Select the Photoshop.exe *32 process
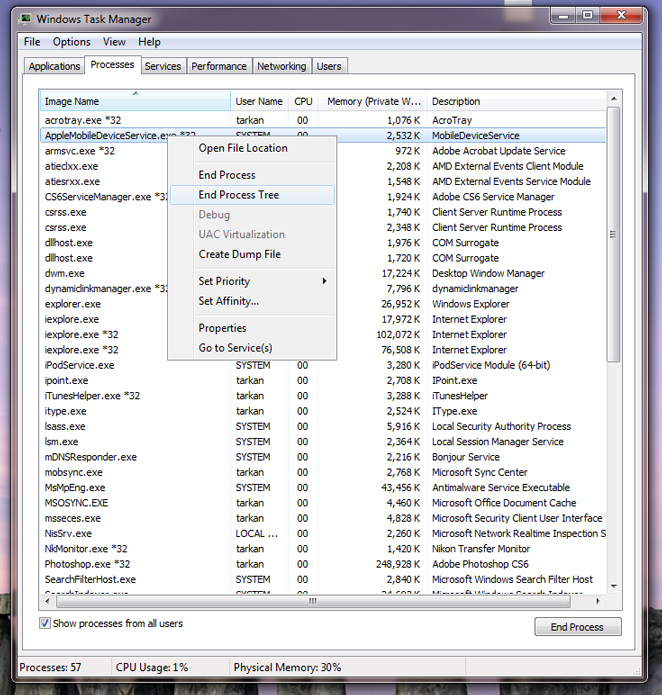Viewport: 662px width, 695px height. 323,564
